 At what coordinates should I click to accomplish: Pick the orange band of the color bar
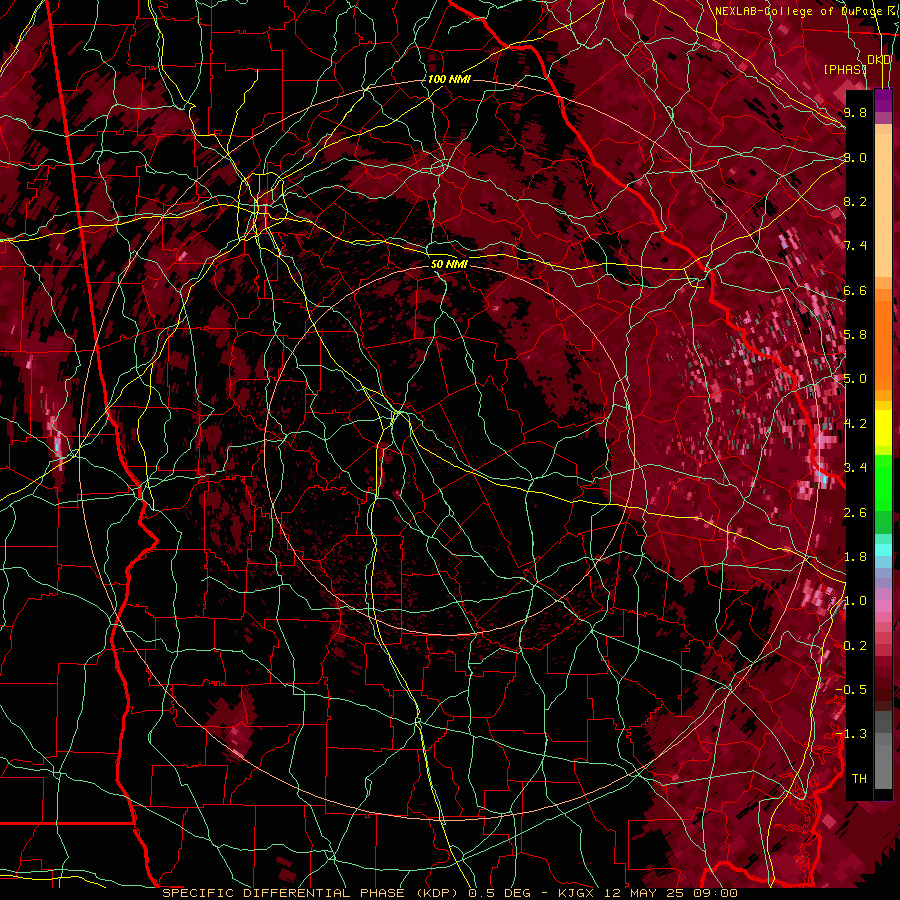[x=883, y=344]
